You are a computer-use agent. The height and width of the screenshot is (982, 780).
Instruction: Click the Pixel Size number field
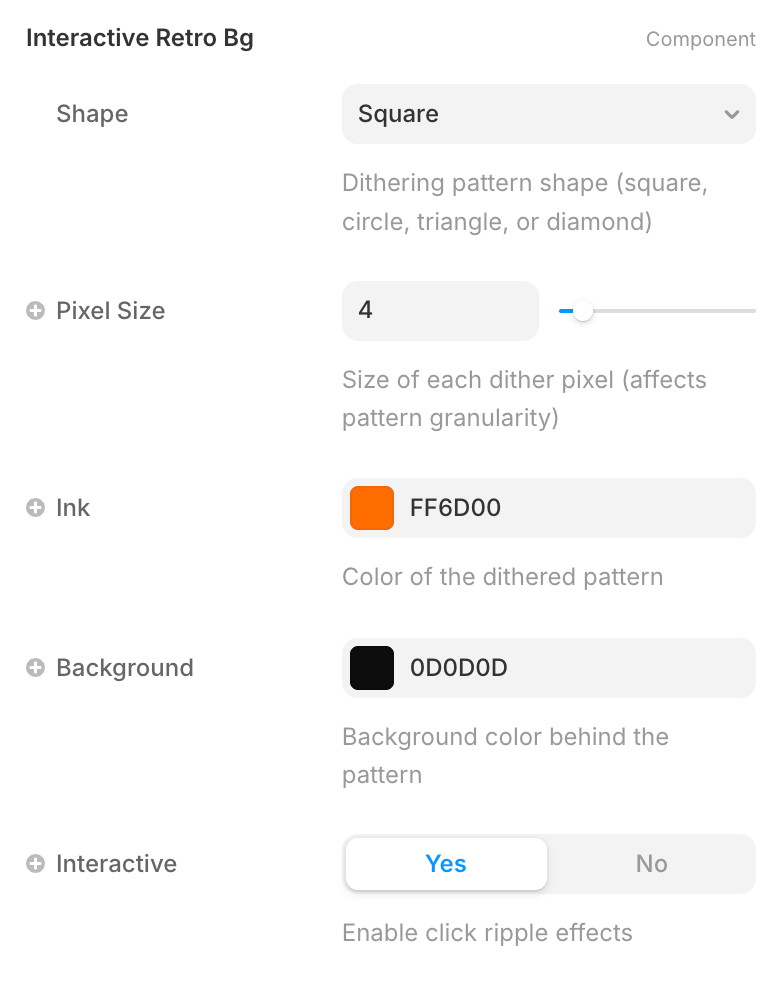click(x=440, y=311)
